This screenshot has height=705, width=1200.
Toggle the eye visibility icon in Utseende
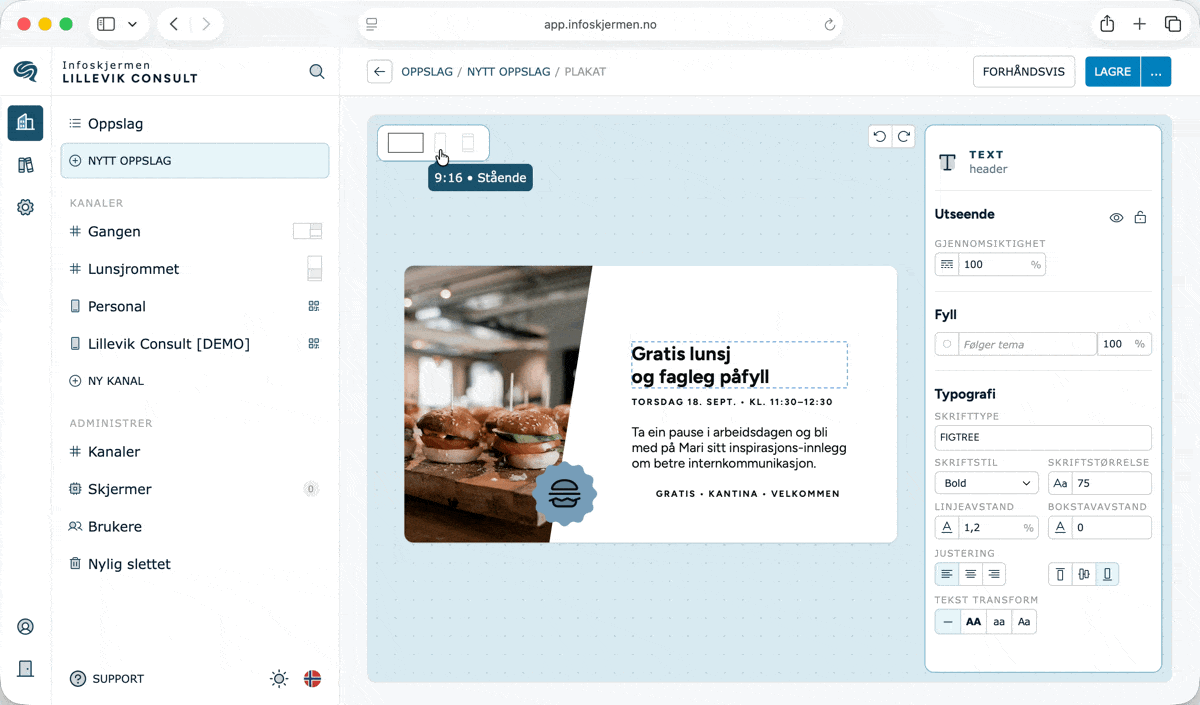[1116, 217]
